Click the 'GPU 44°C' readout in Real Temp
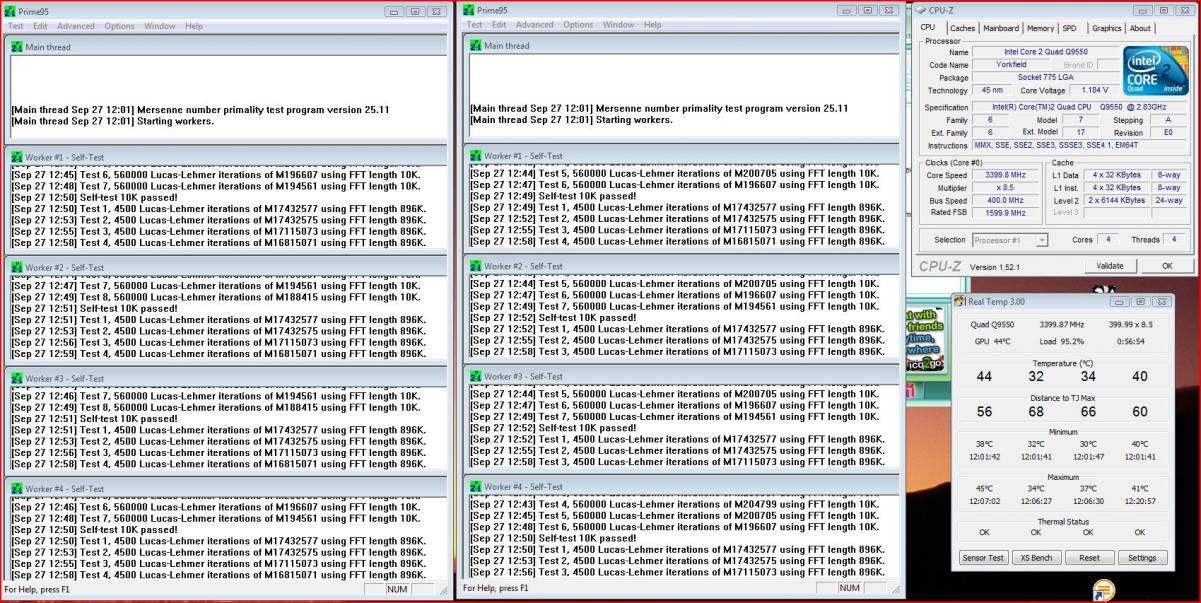Screen dimensions: 1201x603 [x=991, y=341]
